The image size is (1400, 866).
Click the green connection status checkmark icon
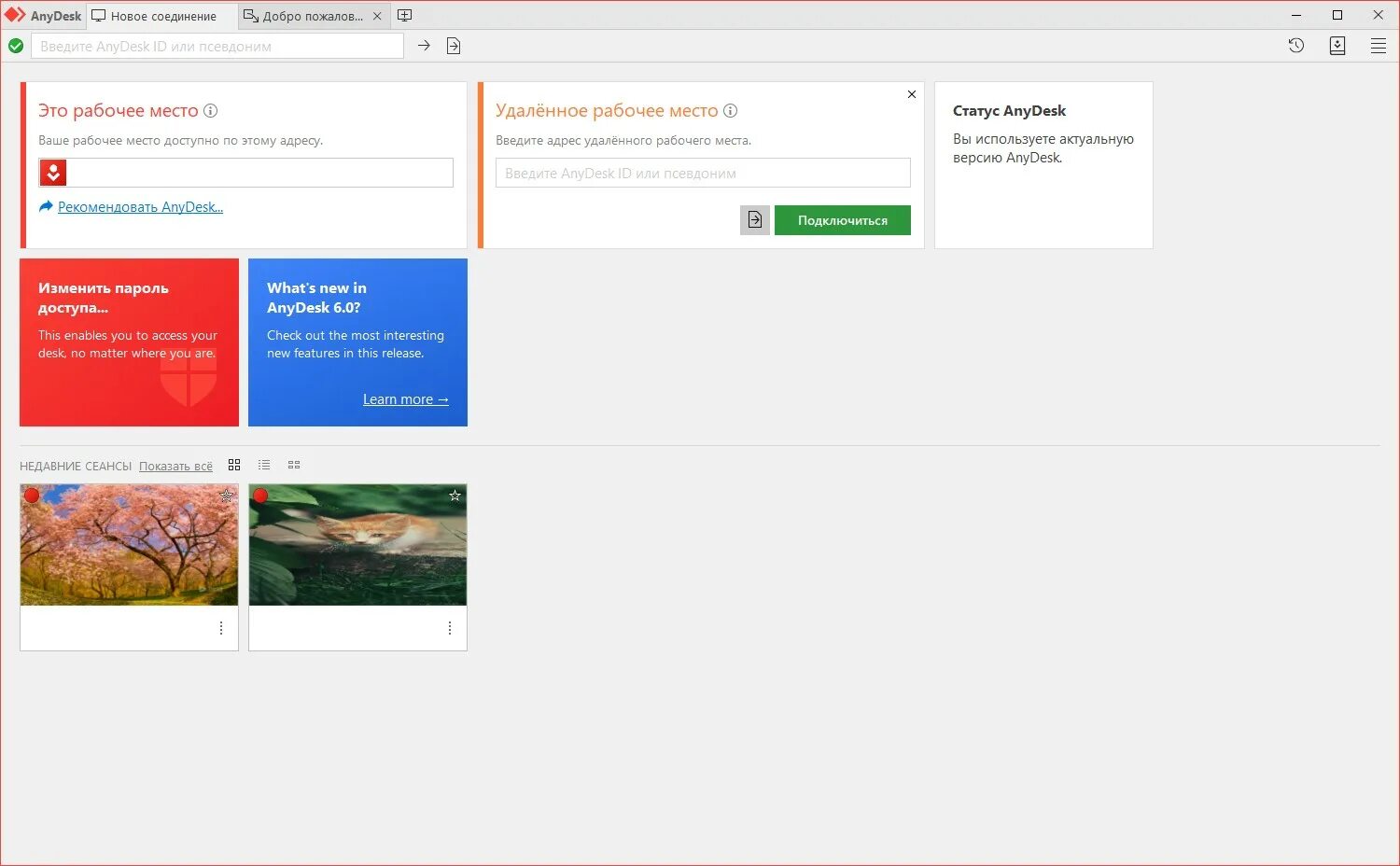16,46
